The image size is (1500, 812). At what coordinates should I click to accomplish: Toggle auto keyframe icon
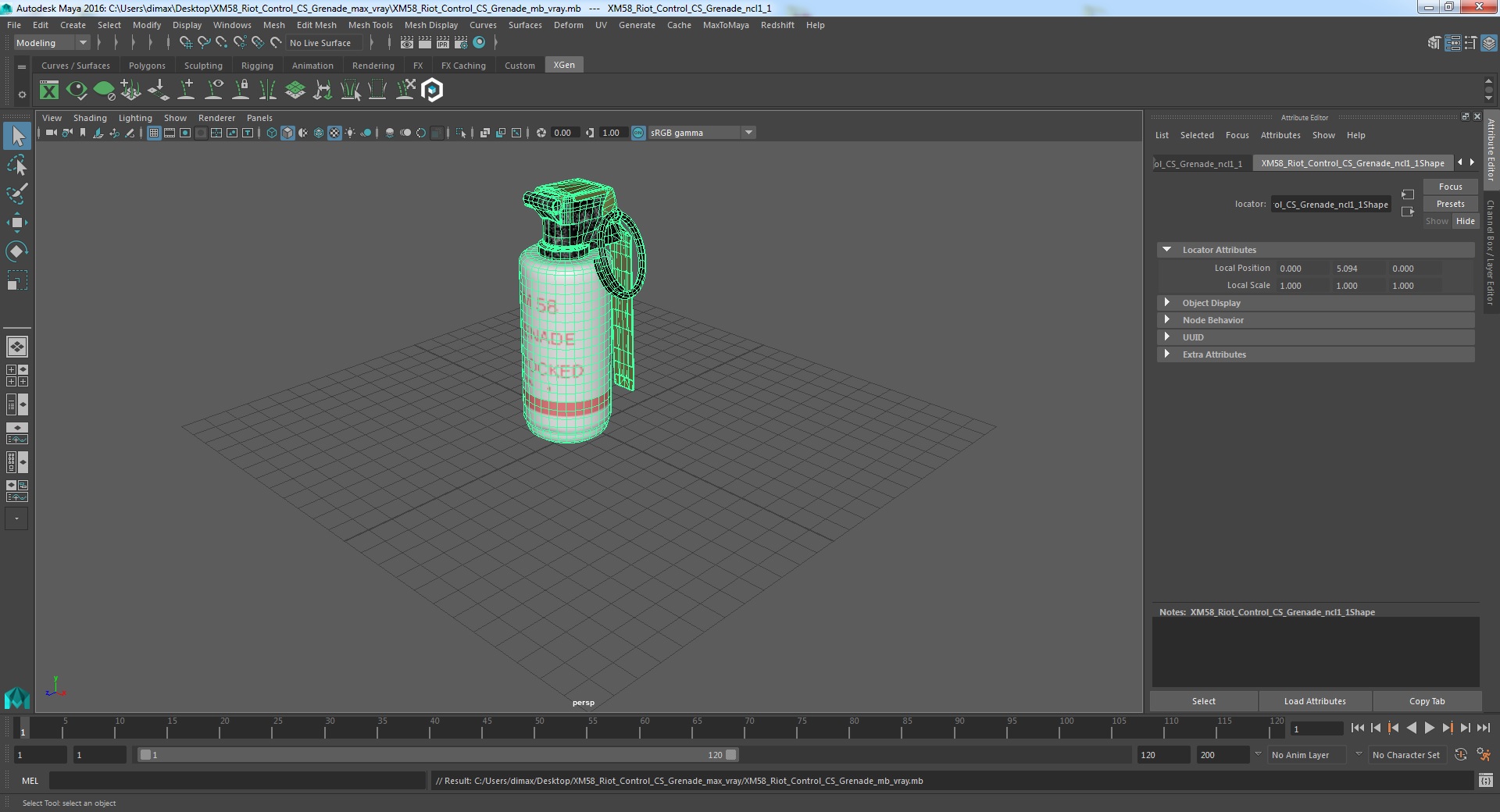pos(1460,755)
